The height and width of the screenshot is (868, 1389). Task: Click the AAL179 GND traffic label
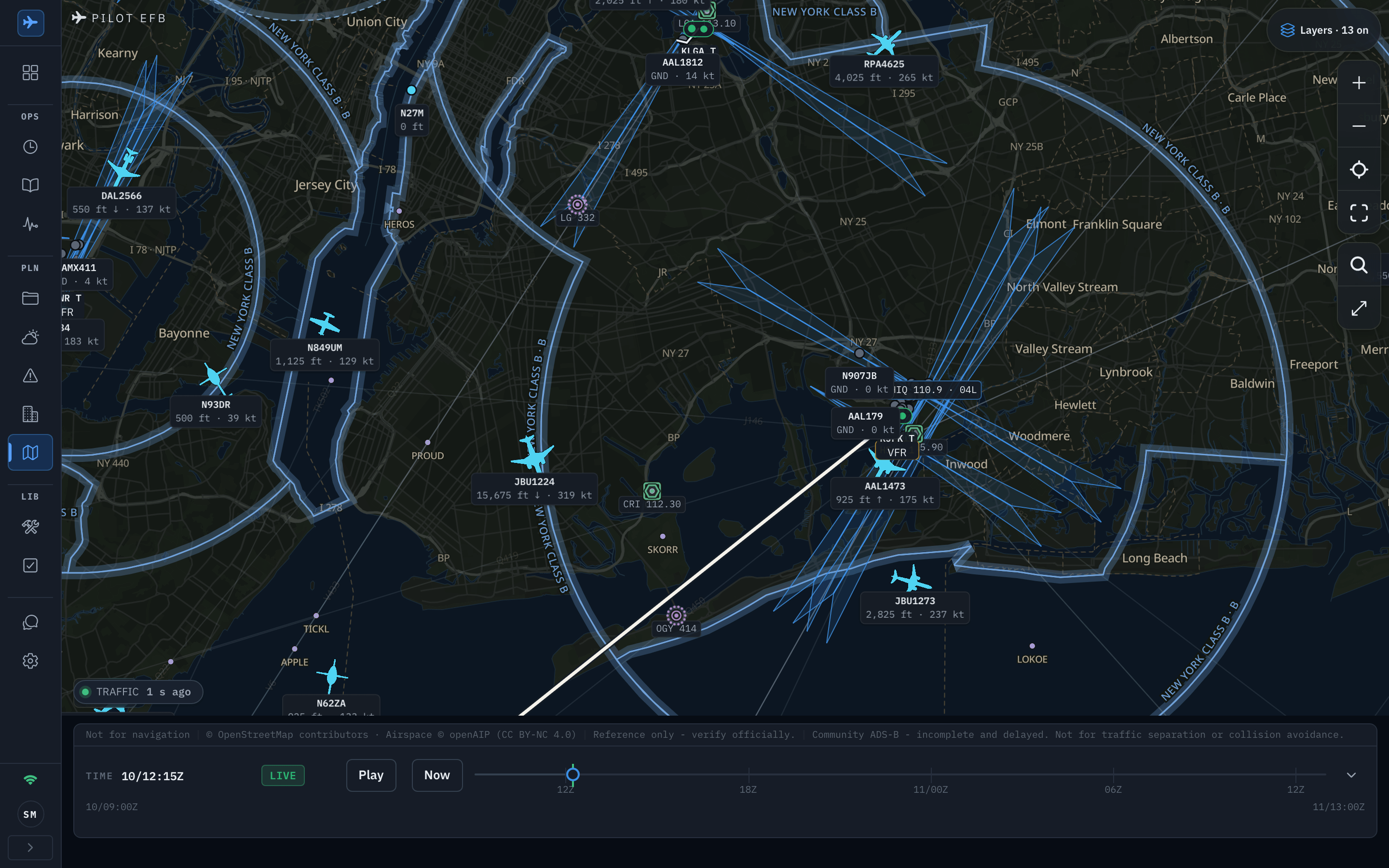866,423
